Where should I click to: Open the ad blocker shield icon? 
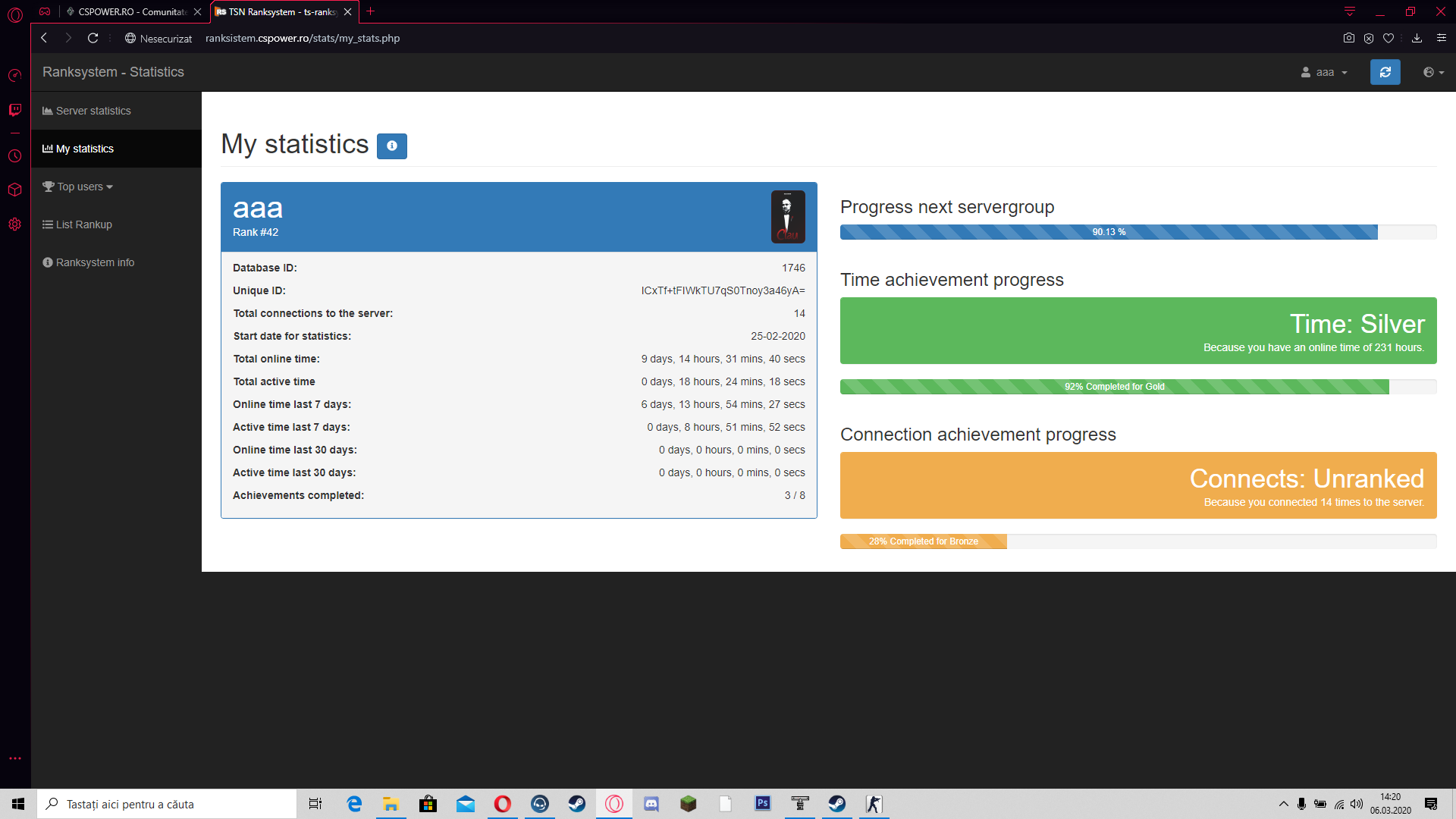[x=1369, y=38]
